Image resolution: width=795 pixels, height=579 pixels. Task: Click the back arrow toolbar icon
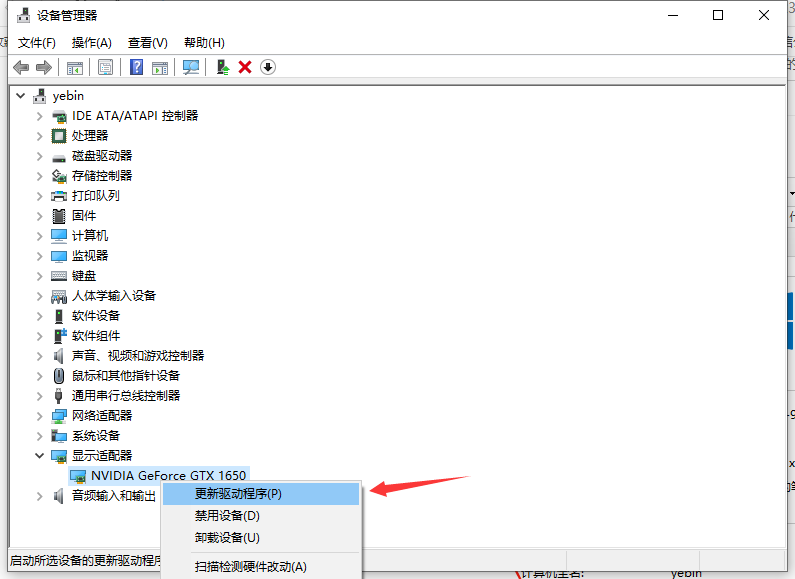21,67
